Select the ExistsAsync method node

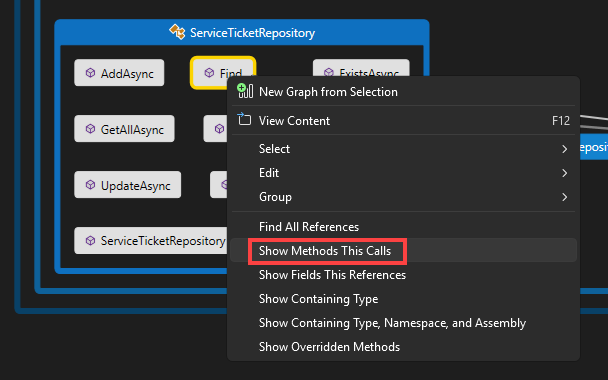pos(361,68)
